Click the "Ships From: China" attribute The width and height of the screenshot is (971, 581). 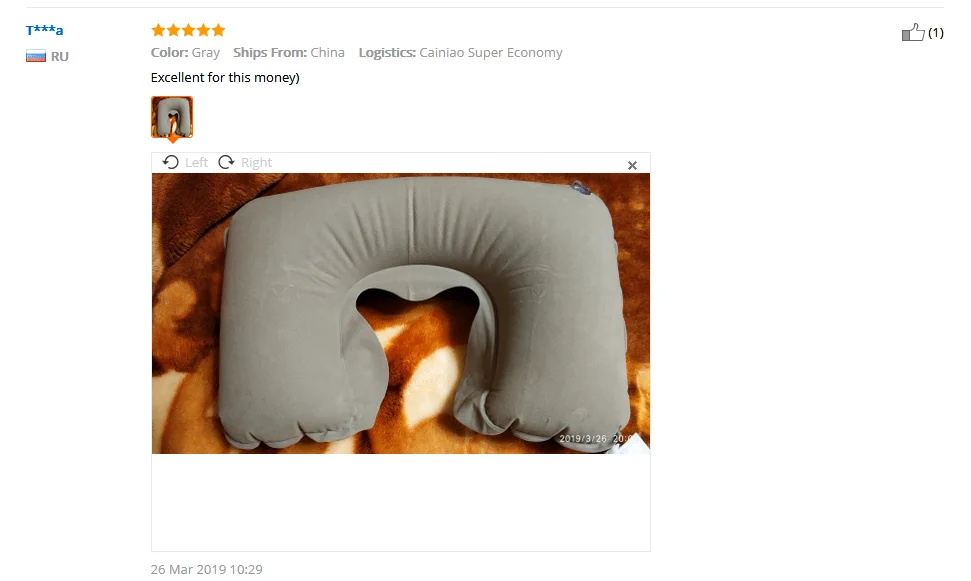point(289,53)
